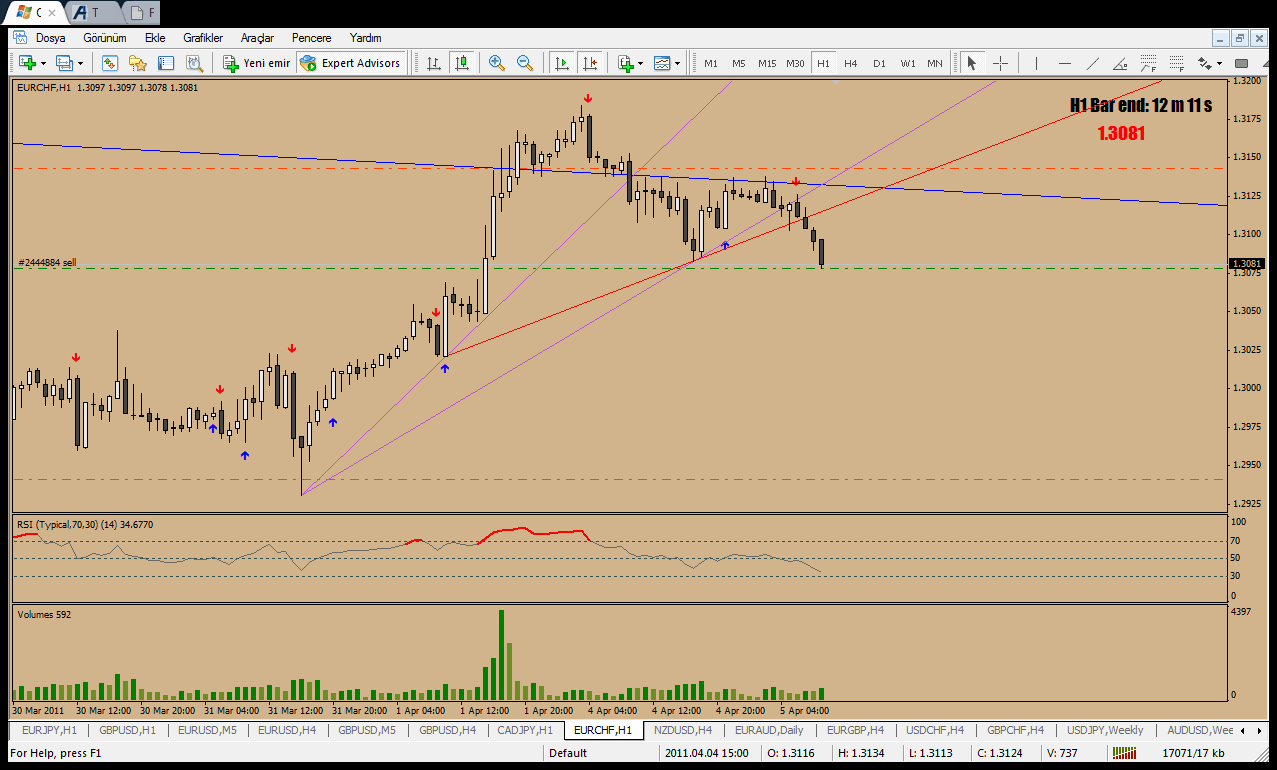The height and width of the screenshot is (770, 1277).
Task: Toggle the Expert Advisors button
Action: [350, 63]
